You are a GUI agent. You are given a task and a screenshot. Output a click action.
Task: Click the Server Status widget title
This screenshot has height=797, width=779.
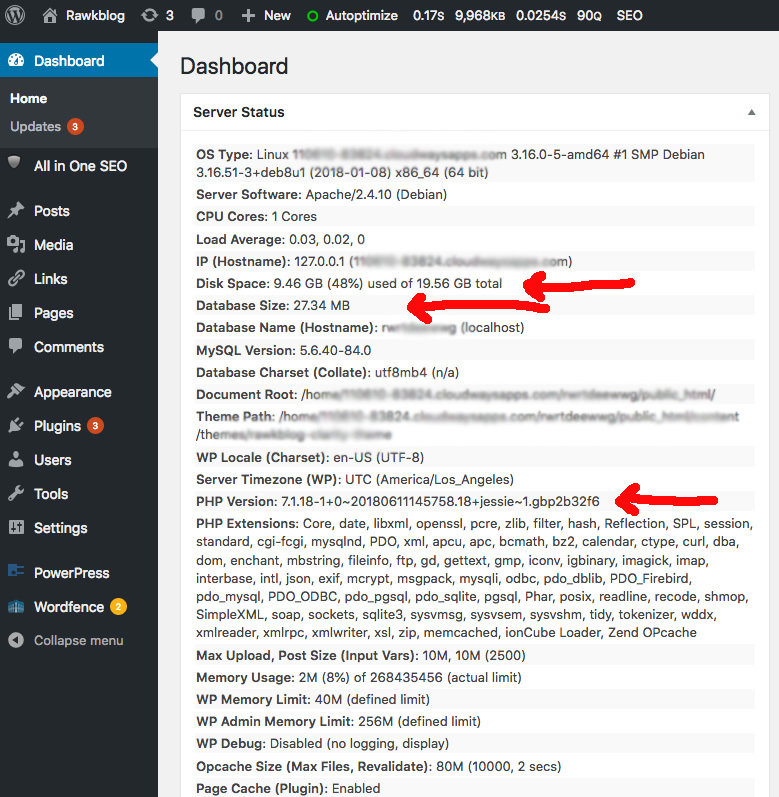click(238, 112)
